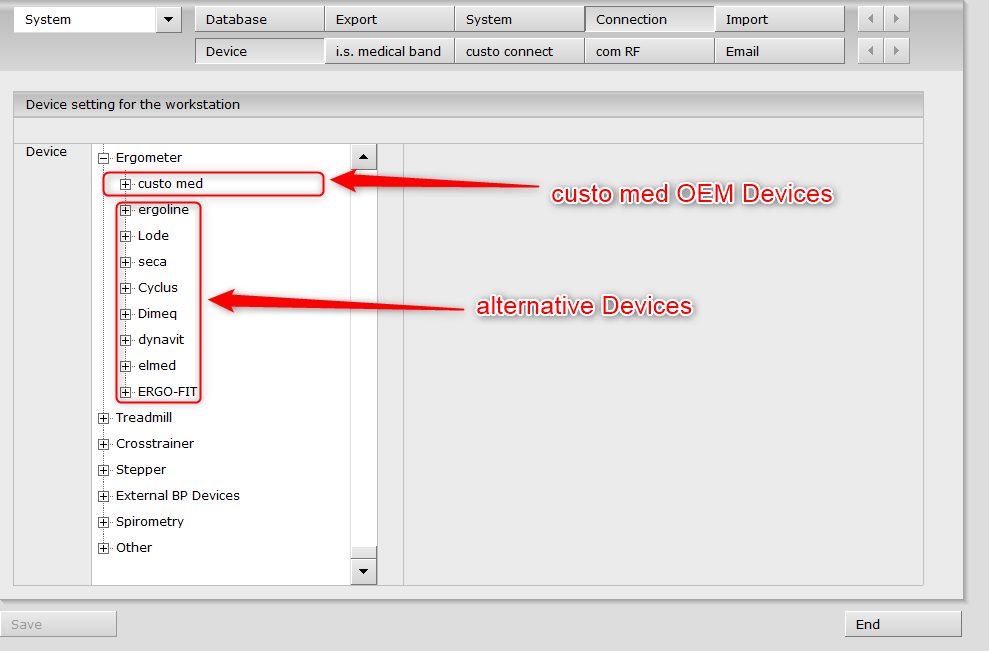Select Cyclus tree entry
Image resolution: width=989 pixels, height=651 pixels.
[x=158, y=288]
